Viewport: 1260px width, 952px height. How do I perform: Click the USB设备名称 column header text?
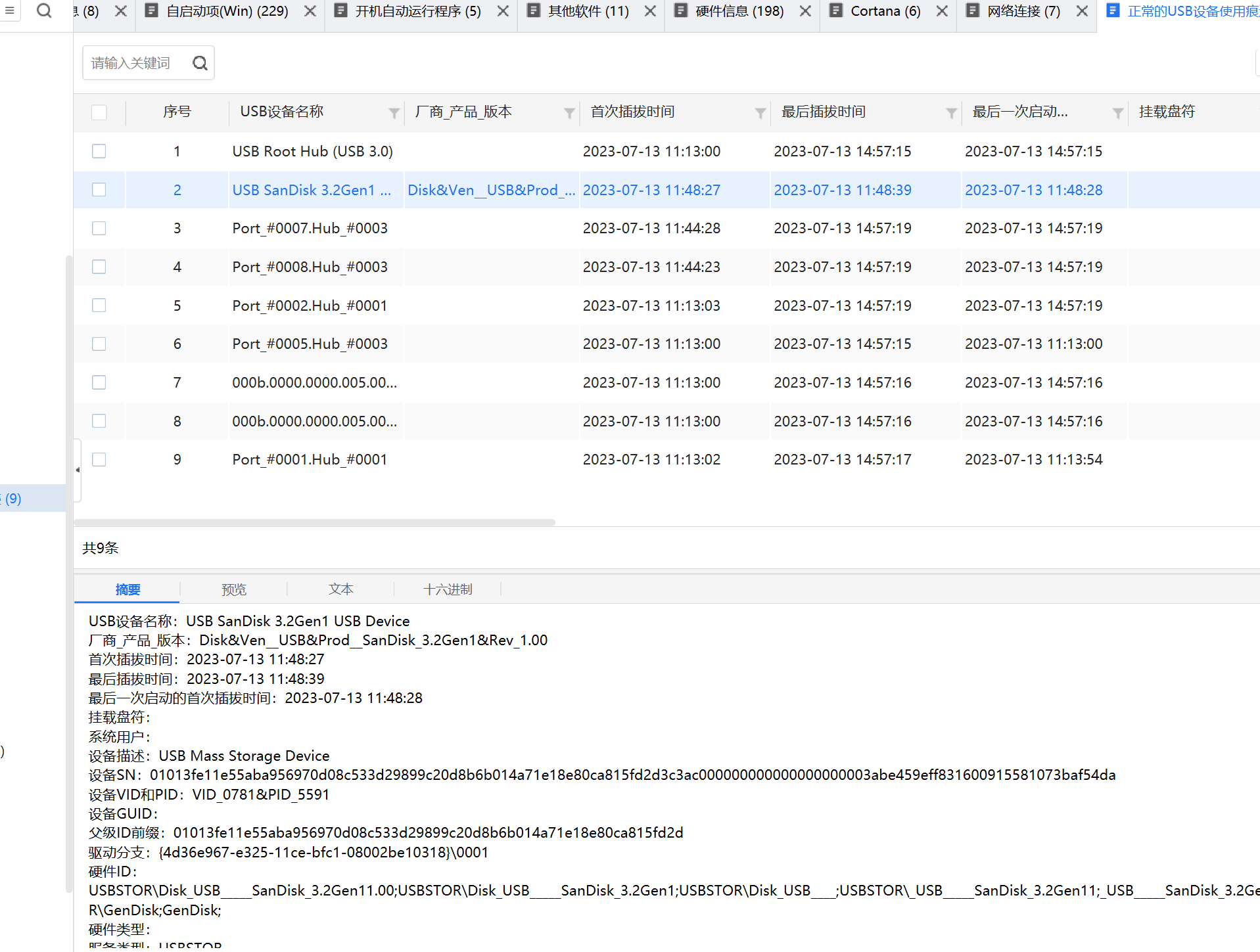[281, 112]
